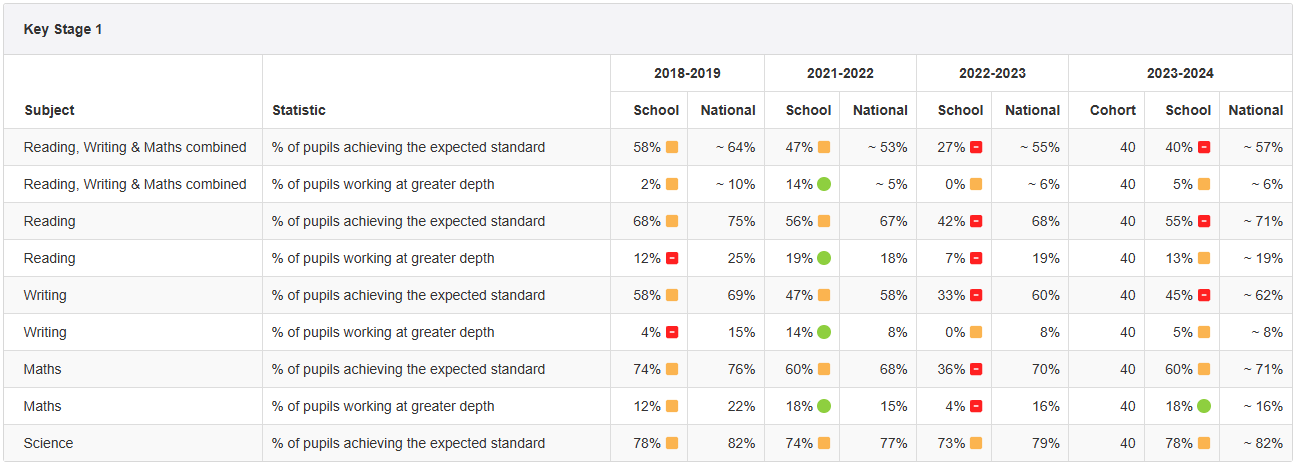Click the Statistic column header
This screenshot has width=1298, height=464.
[x=299, y=110]
